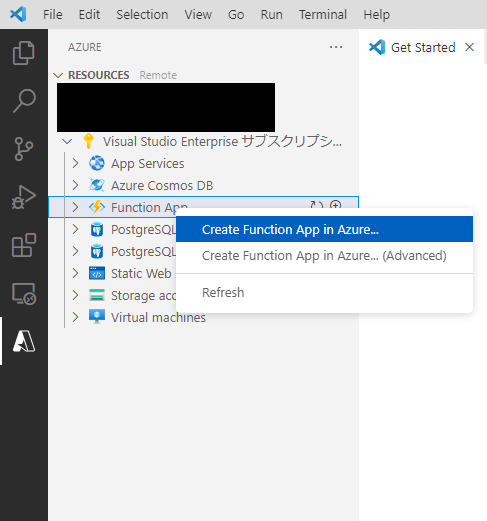Image resolution: width=487 pixels, height=521 pixels.
Task: Click the Remote label next to RESOURCES
Action: 158,75
